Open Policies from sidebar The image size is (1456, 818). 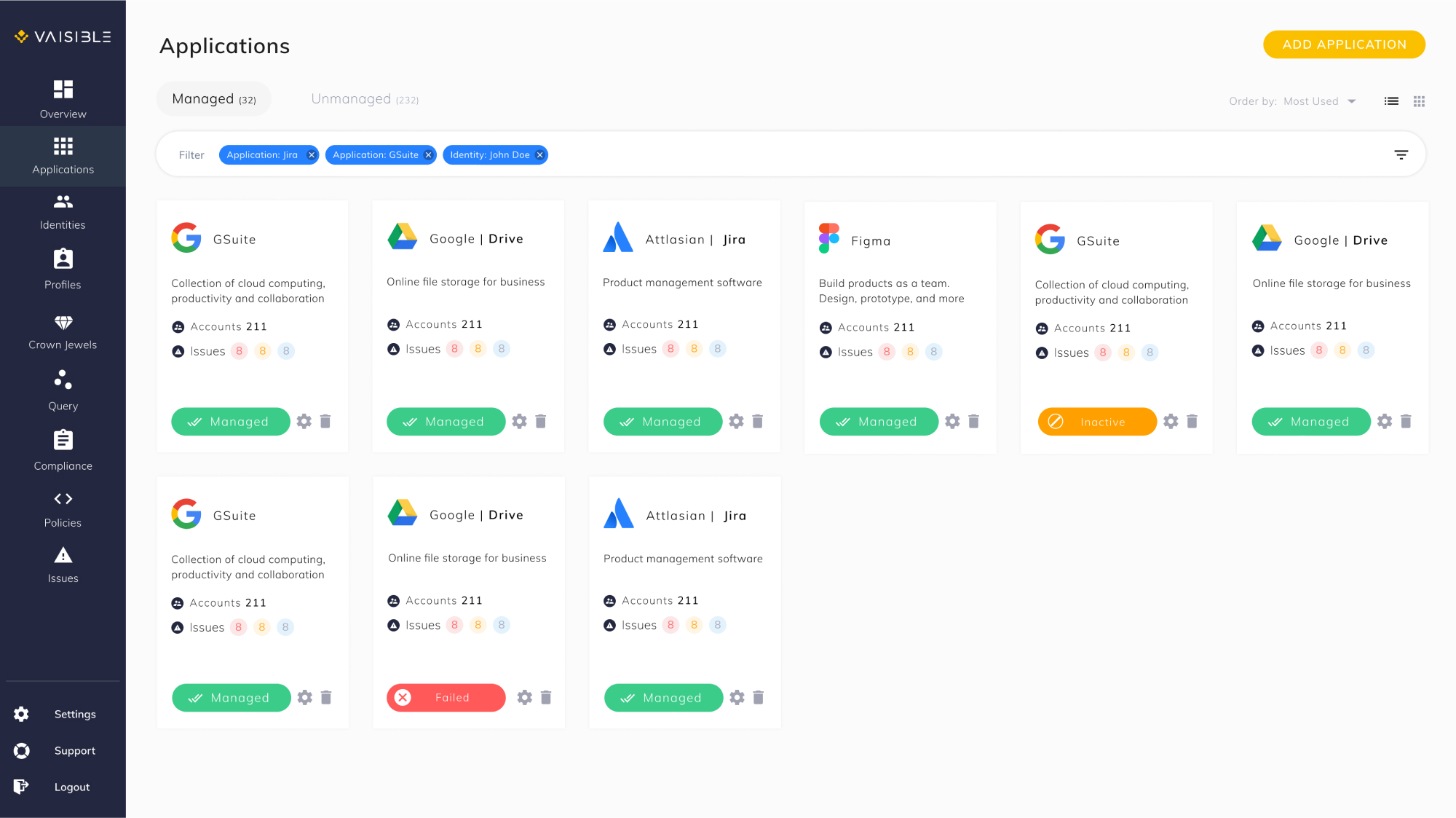click(x=63, y=509)
